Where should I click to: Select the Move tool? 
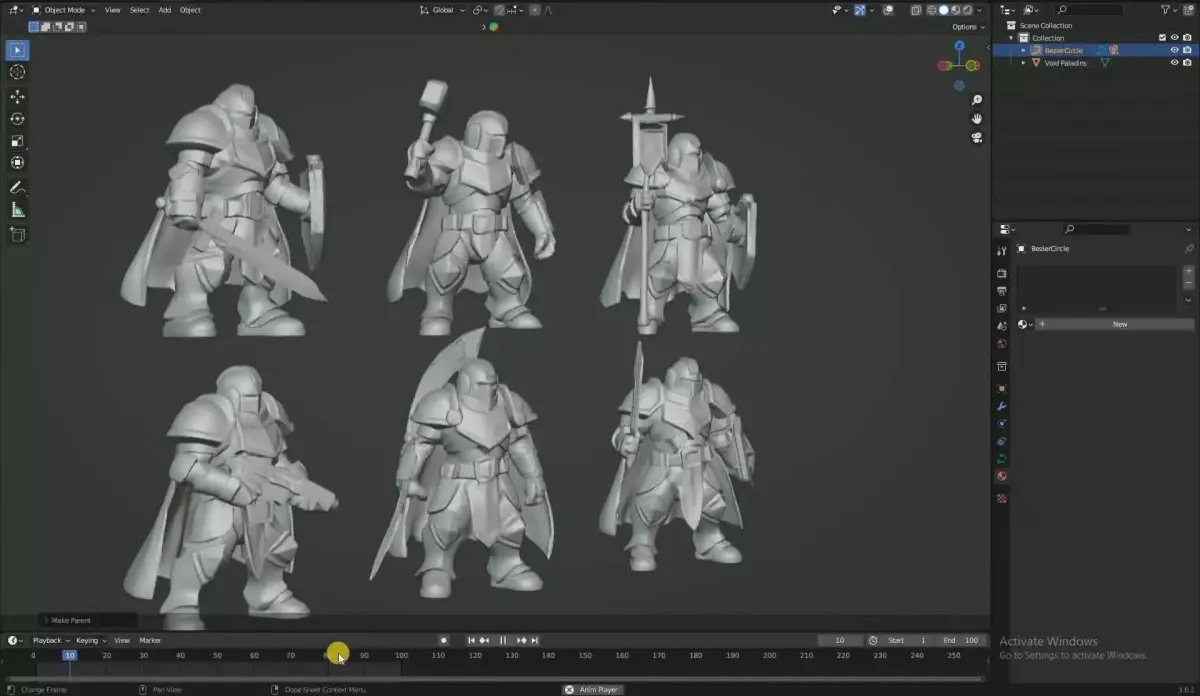[x=17, y=97]
